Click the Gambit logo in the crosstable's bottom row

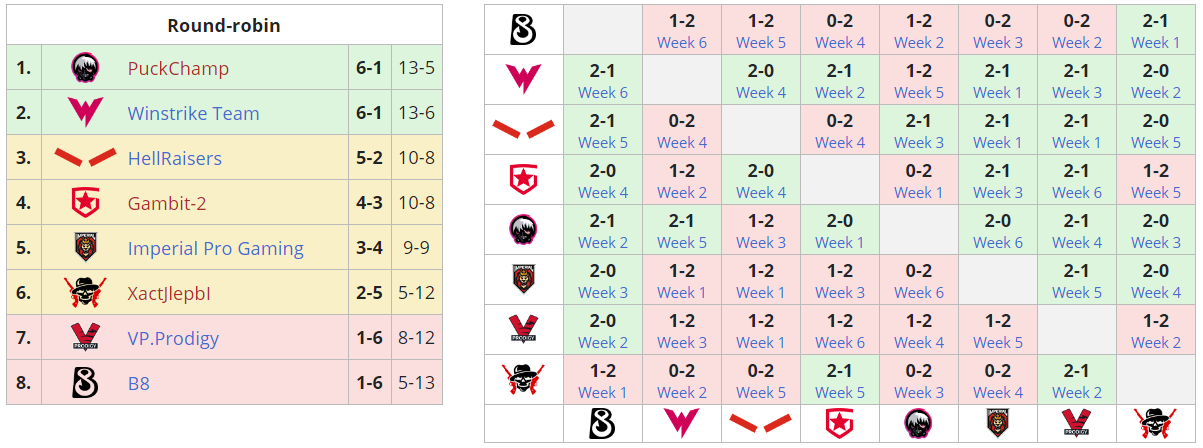(840, 423)
